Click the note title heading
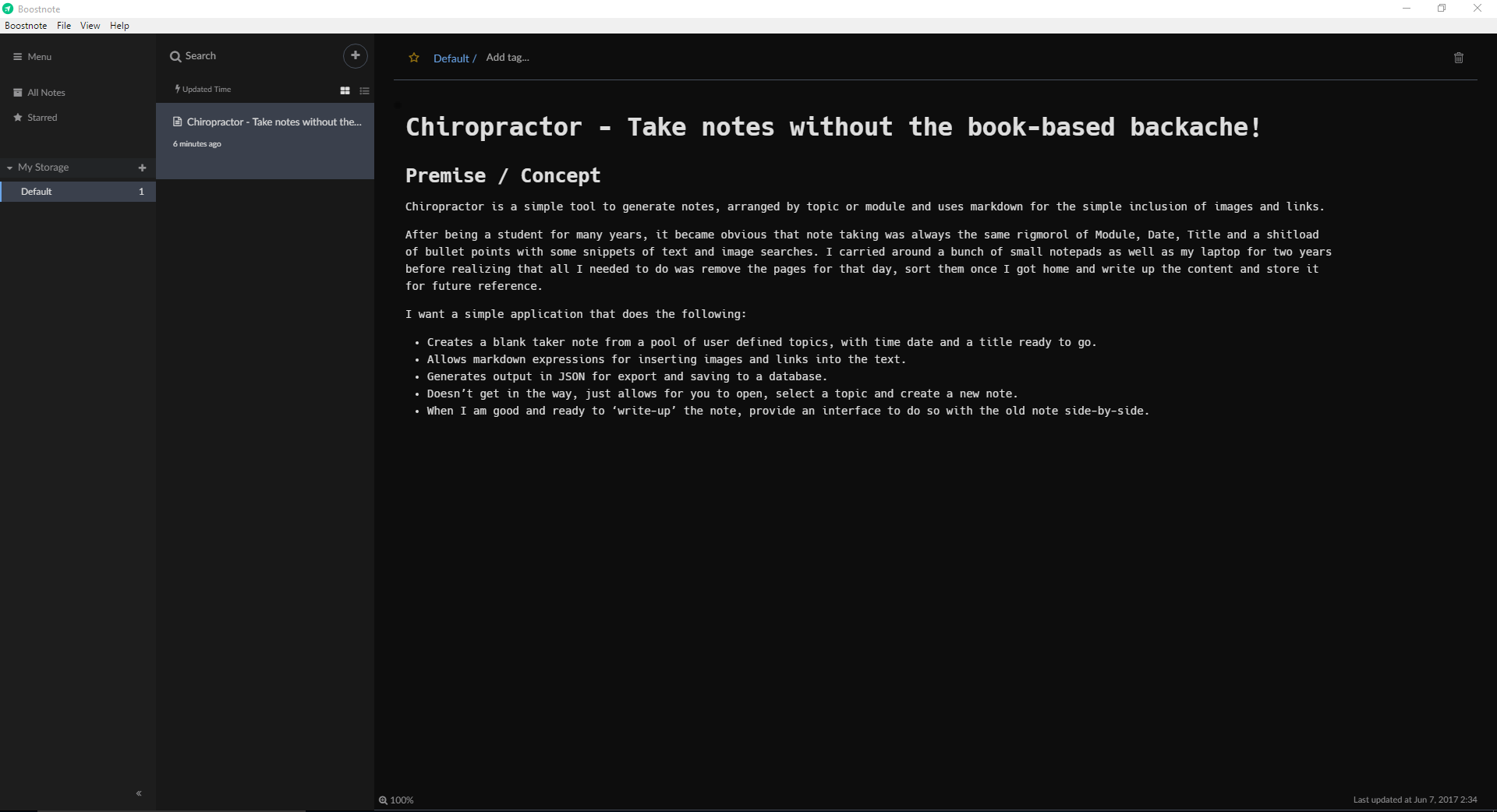This screenshot has width=1497, height=812. pyautogui.click(x=833, y=127)
